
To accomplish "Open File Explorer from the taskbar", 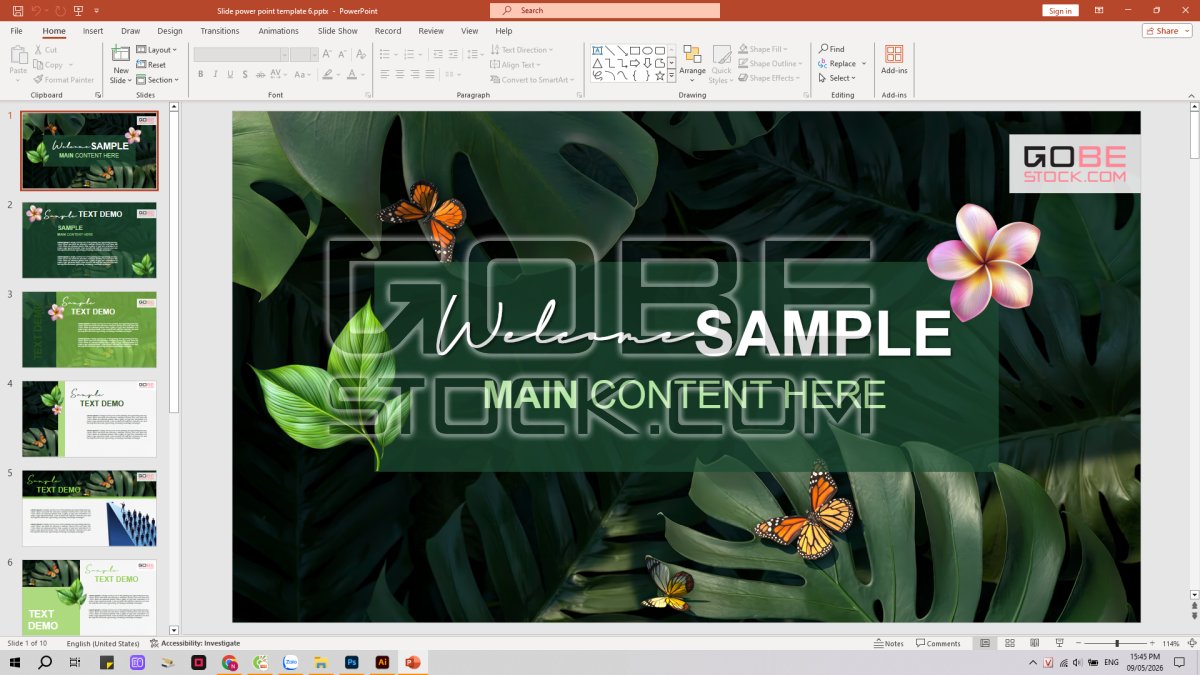I will pos(321,662).
